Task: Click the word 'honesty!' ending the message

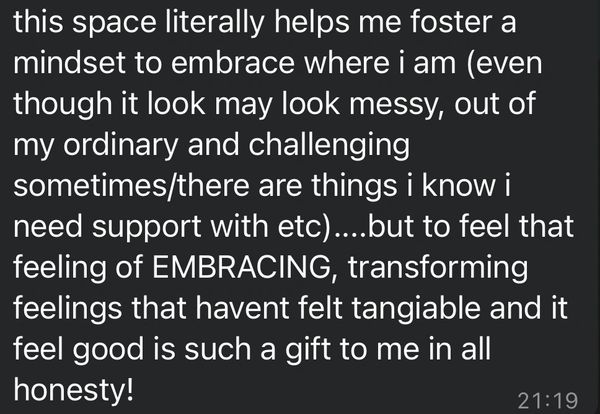Action: [x=71, y=386]
